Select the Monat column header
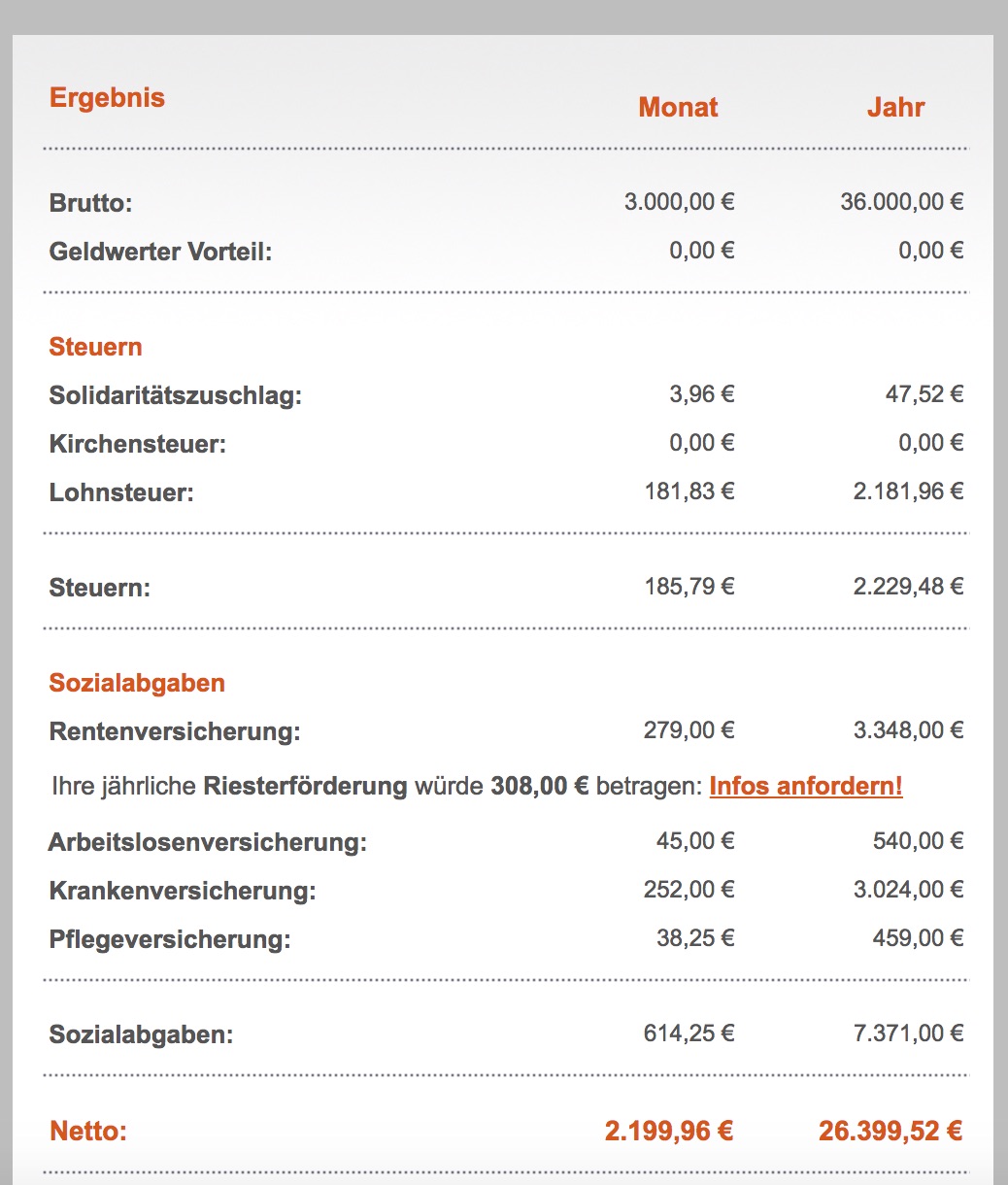This screenshot has width=1008, height=1185. [678, 108]
